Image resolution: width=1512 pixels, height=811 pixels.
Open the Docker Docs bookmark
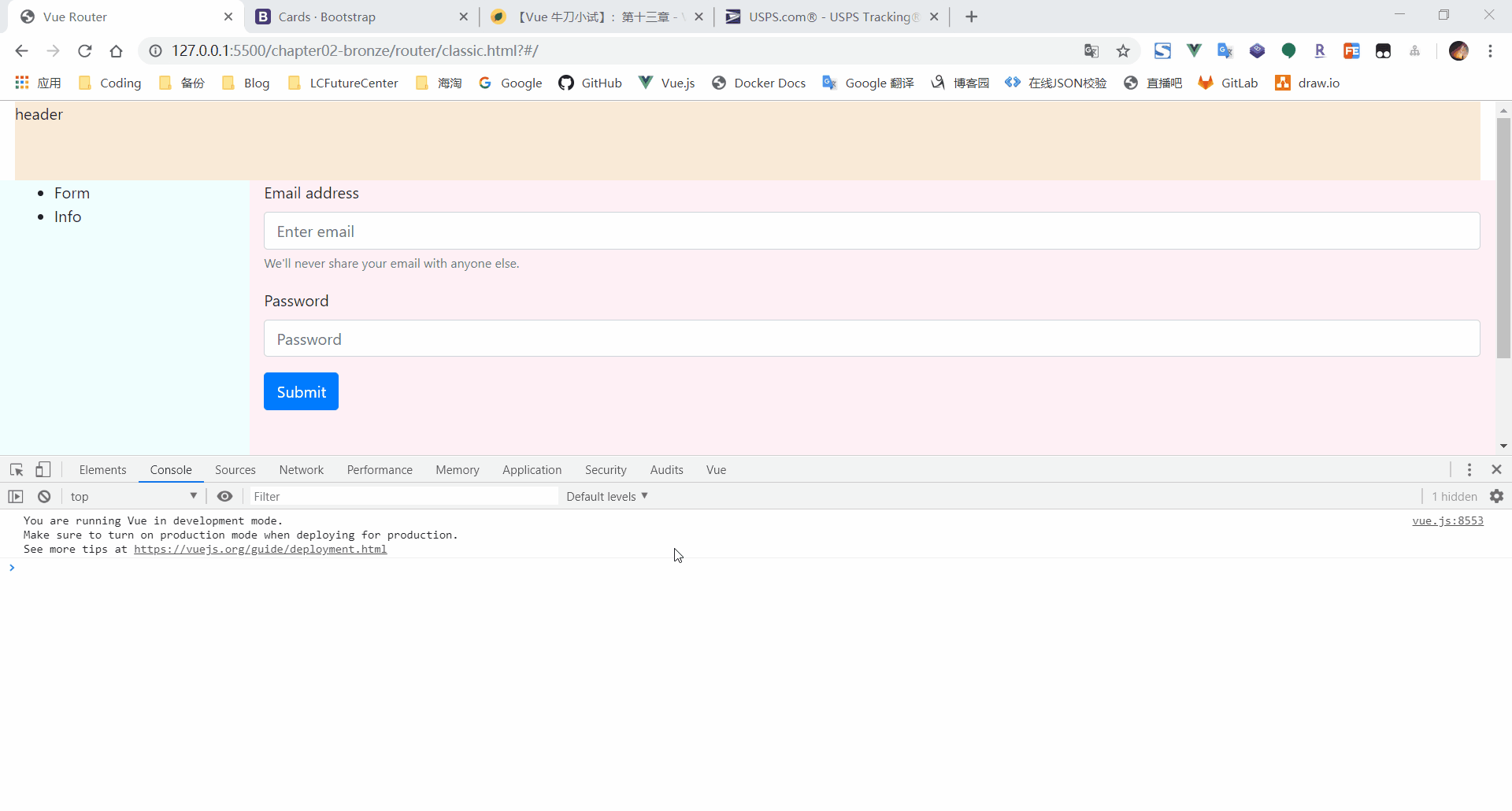758,83
